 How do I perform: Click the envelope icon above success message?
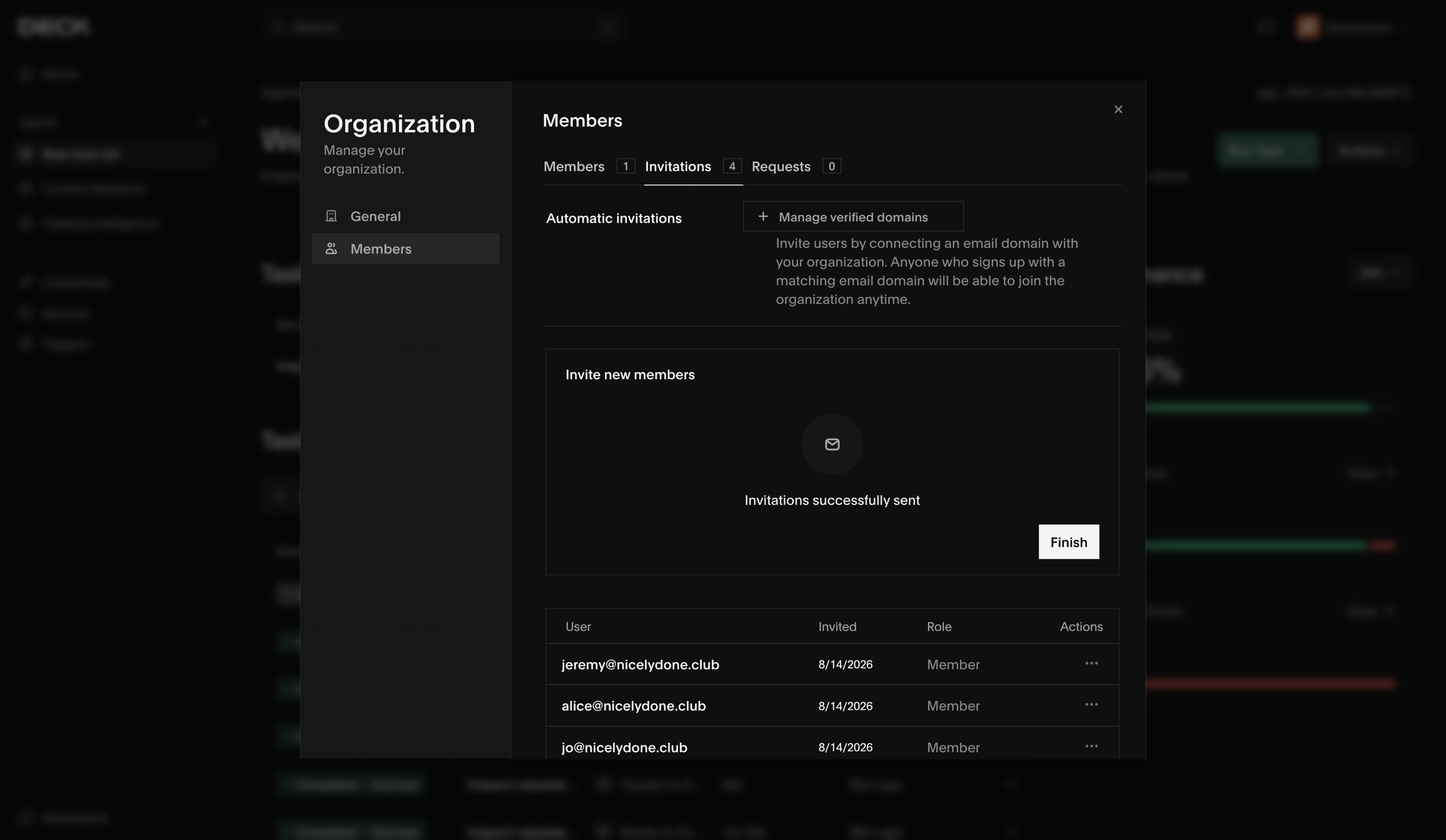point(832,444)
